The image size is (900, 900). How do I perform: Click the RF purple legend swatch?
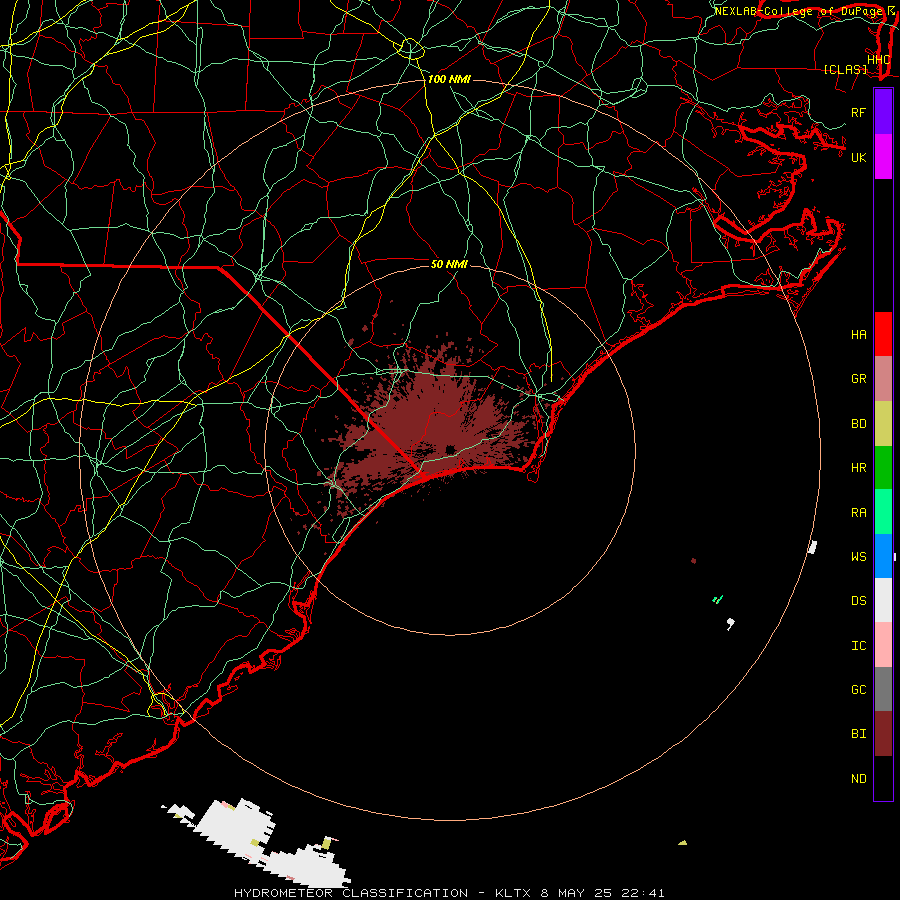click(x=883, y=112)
